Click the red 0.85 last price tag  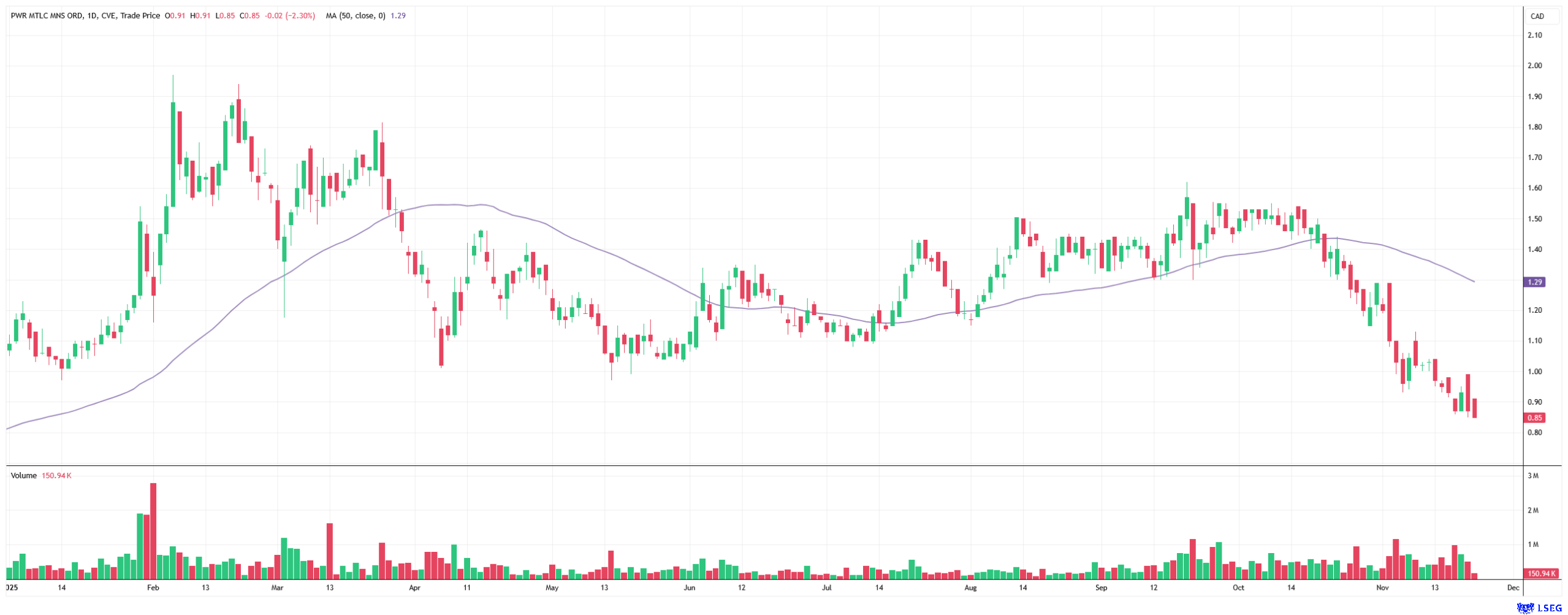pos(1534,418)
